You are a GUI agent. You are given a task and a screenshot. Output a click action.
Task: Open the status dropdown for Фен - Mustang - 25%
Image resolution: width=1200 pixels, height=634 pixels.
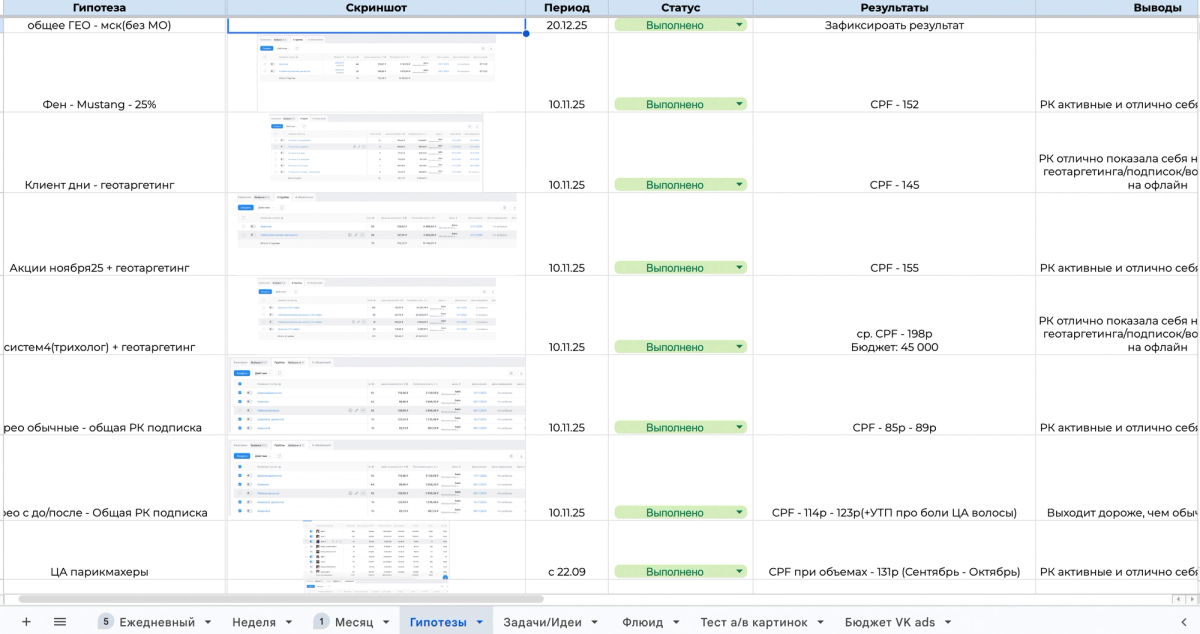pyautogui.click(x=740, y=104)
